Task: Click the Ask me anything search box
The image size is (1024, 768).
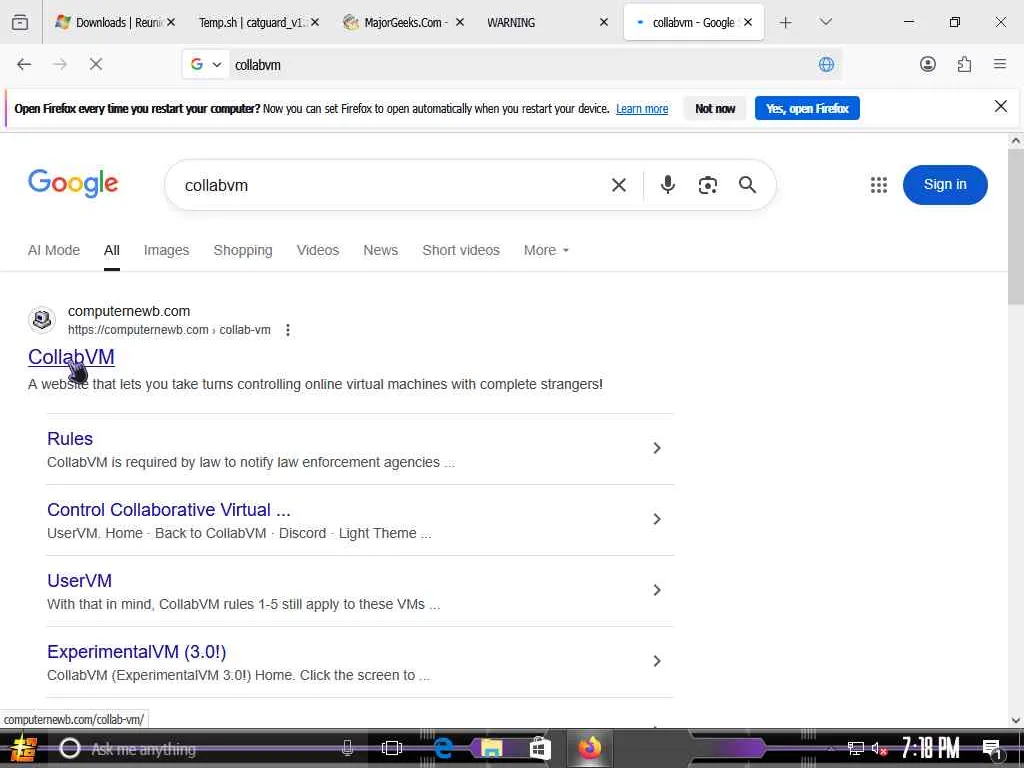Action: tap(206, 749)
